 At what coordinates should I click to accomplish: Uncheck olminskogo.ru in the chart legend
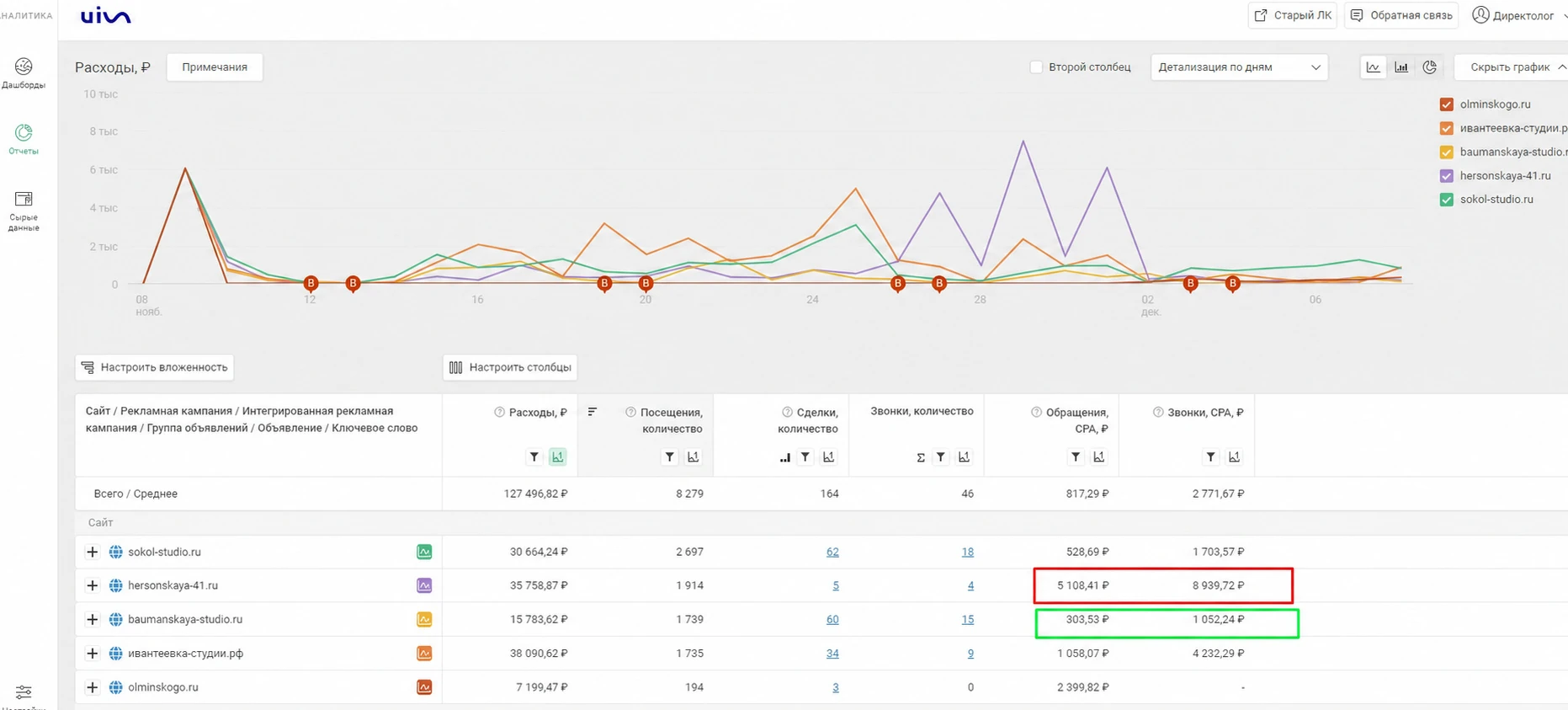1447,104
